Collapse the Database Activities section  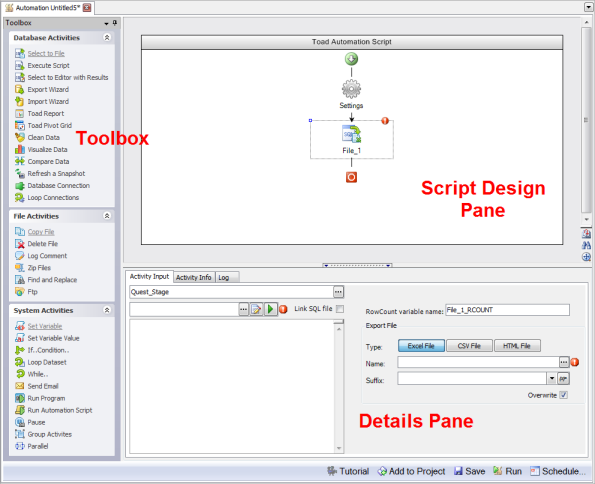[107, 38]
